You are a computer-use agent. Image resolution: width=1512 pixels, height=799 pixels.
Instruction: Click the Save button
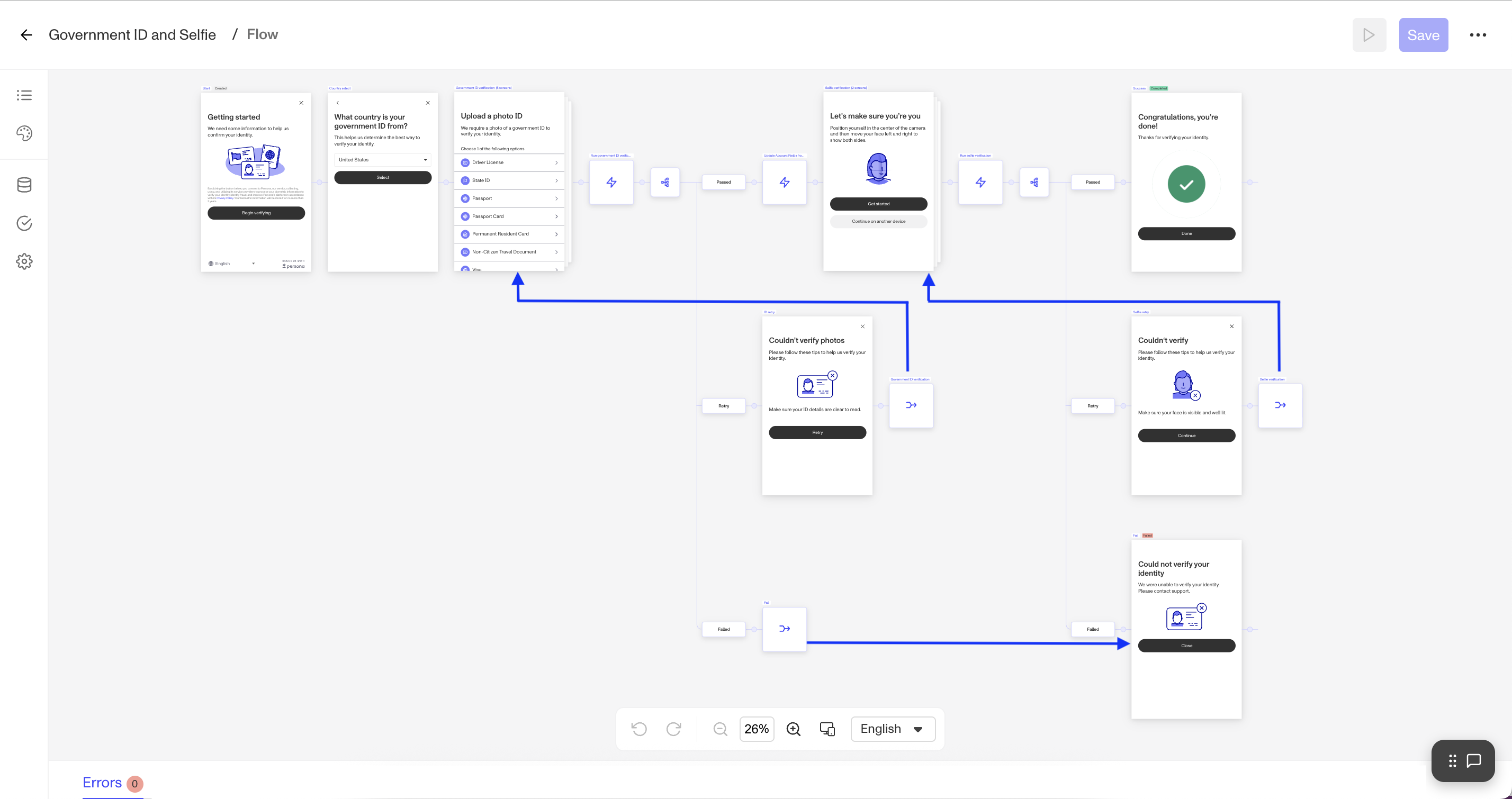(x=1423, y=35)
